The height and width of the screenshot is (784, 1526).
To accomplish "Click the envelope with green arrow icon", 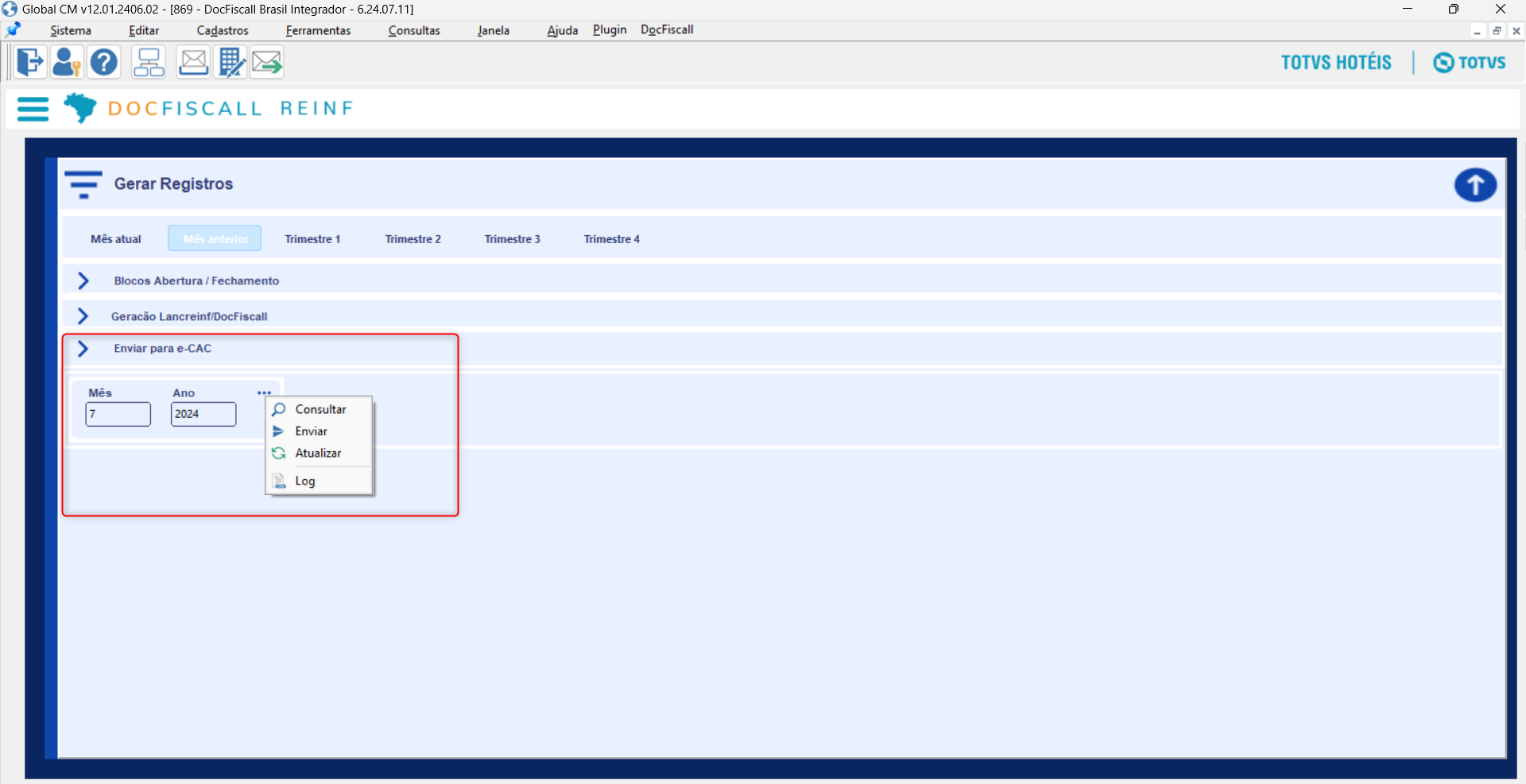I will pos(267,62).
